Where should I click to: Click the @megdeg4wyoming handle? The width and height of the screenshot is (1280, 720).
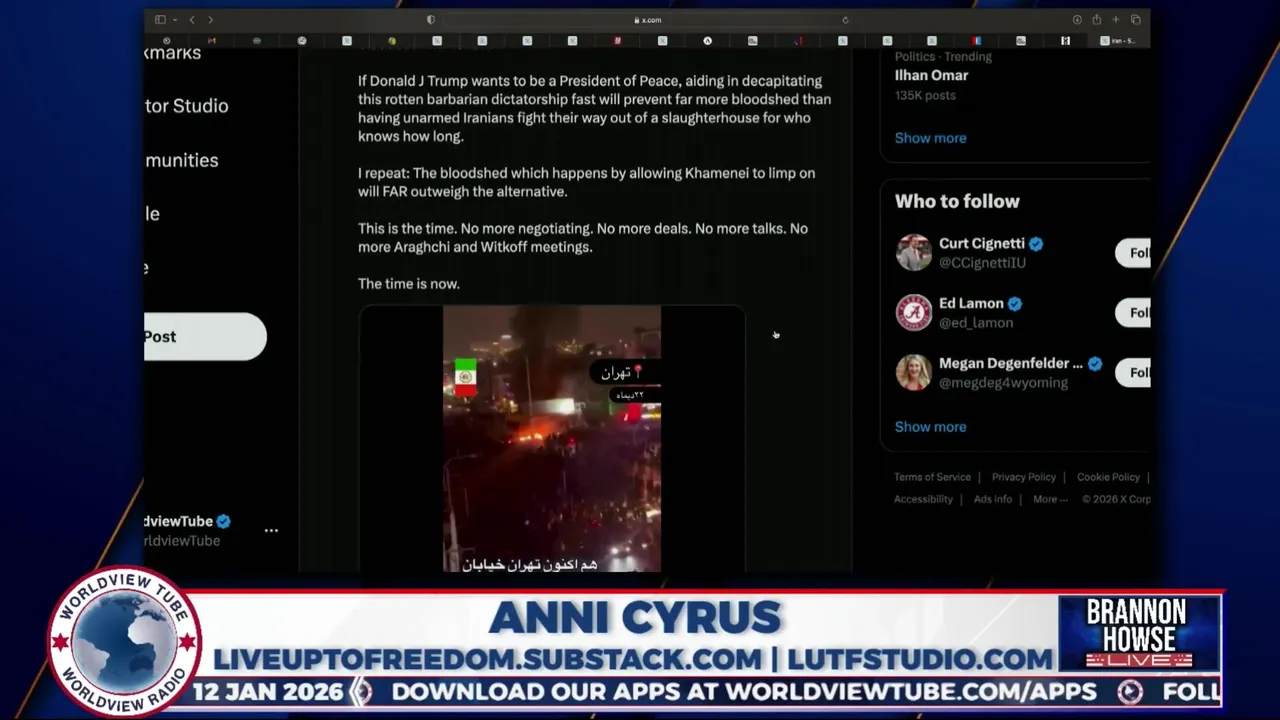(x=1003, y=383)
